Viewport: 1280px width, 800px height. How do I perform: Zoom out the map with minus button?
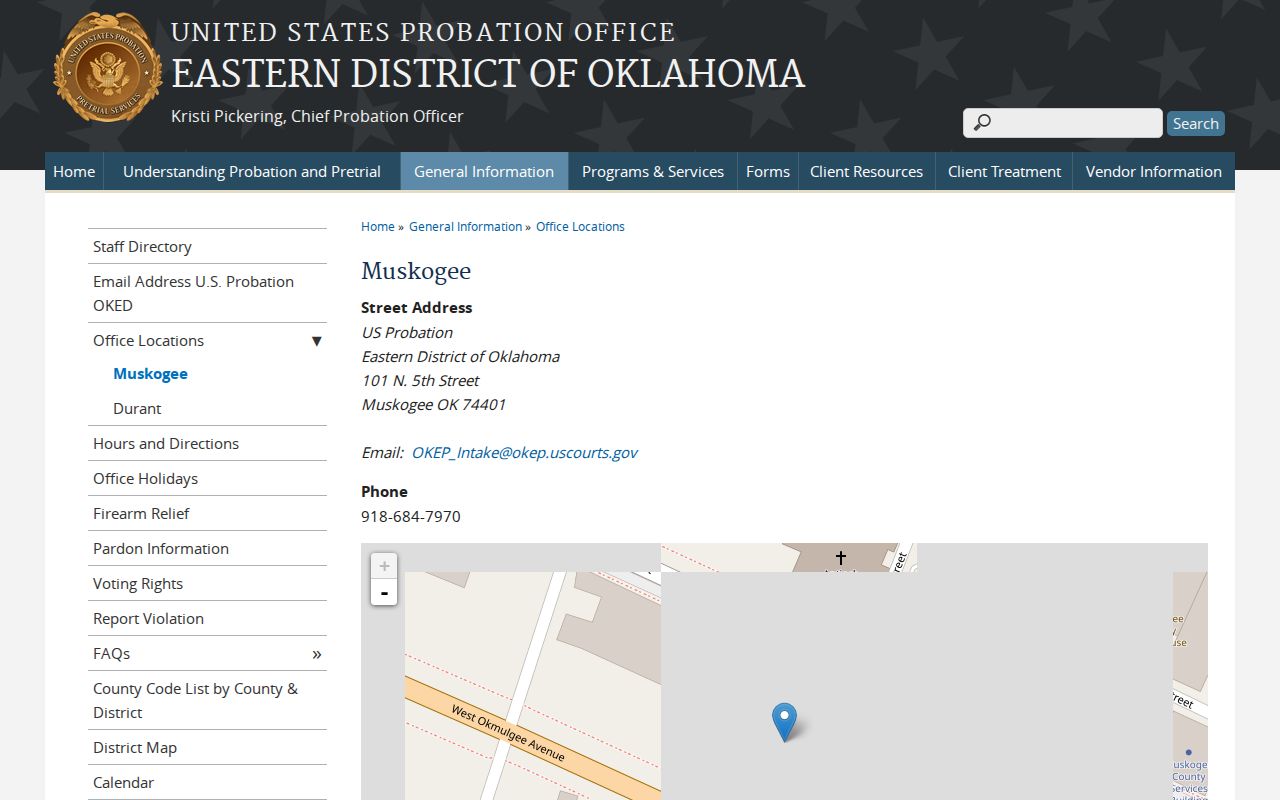(x=384, y=592)
